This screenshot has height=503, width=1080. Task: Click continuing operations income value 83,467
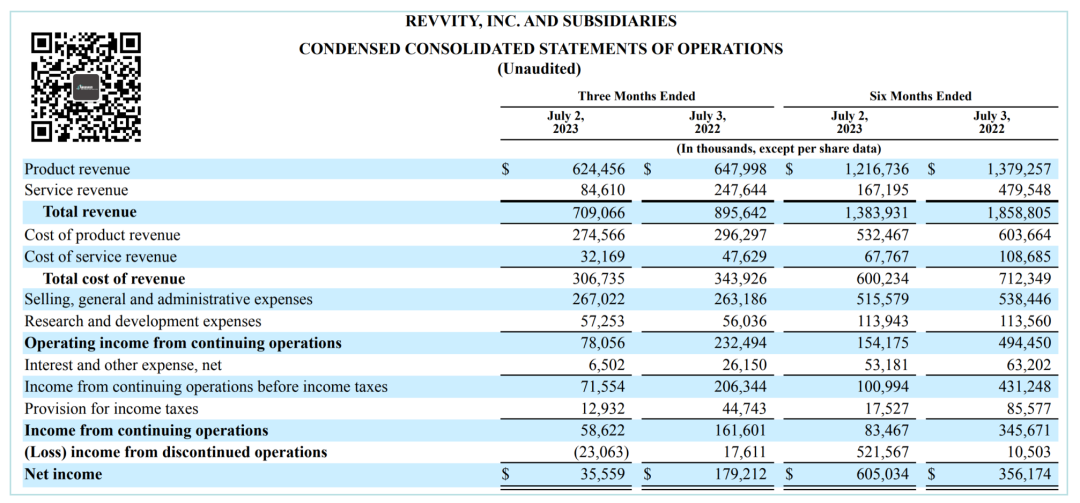point(886,431)
